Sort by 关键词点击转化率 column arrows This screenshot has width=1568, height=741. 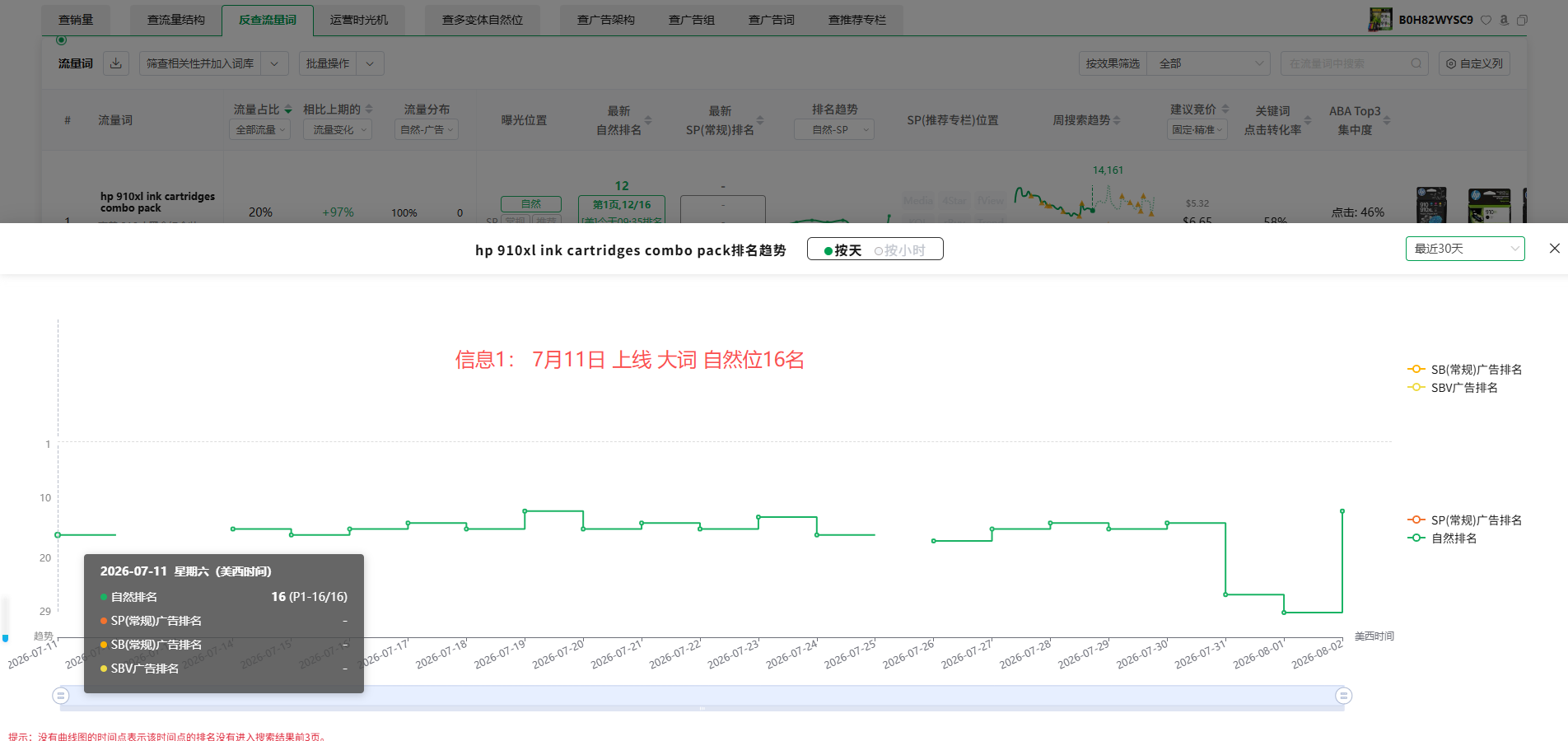click(1308, 120)
